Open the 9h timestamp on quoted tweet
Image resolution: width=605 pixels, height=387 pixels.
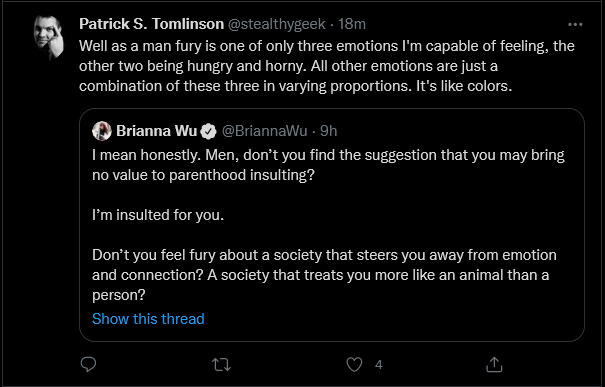(x=328, y=131)
